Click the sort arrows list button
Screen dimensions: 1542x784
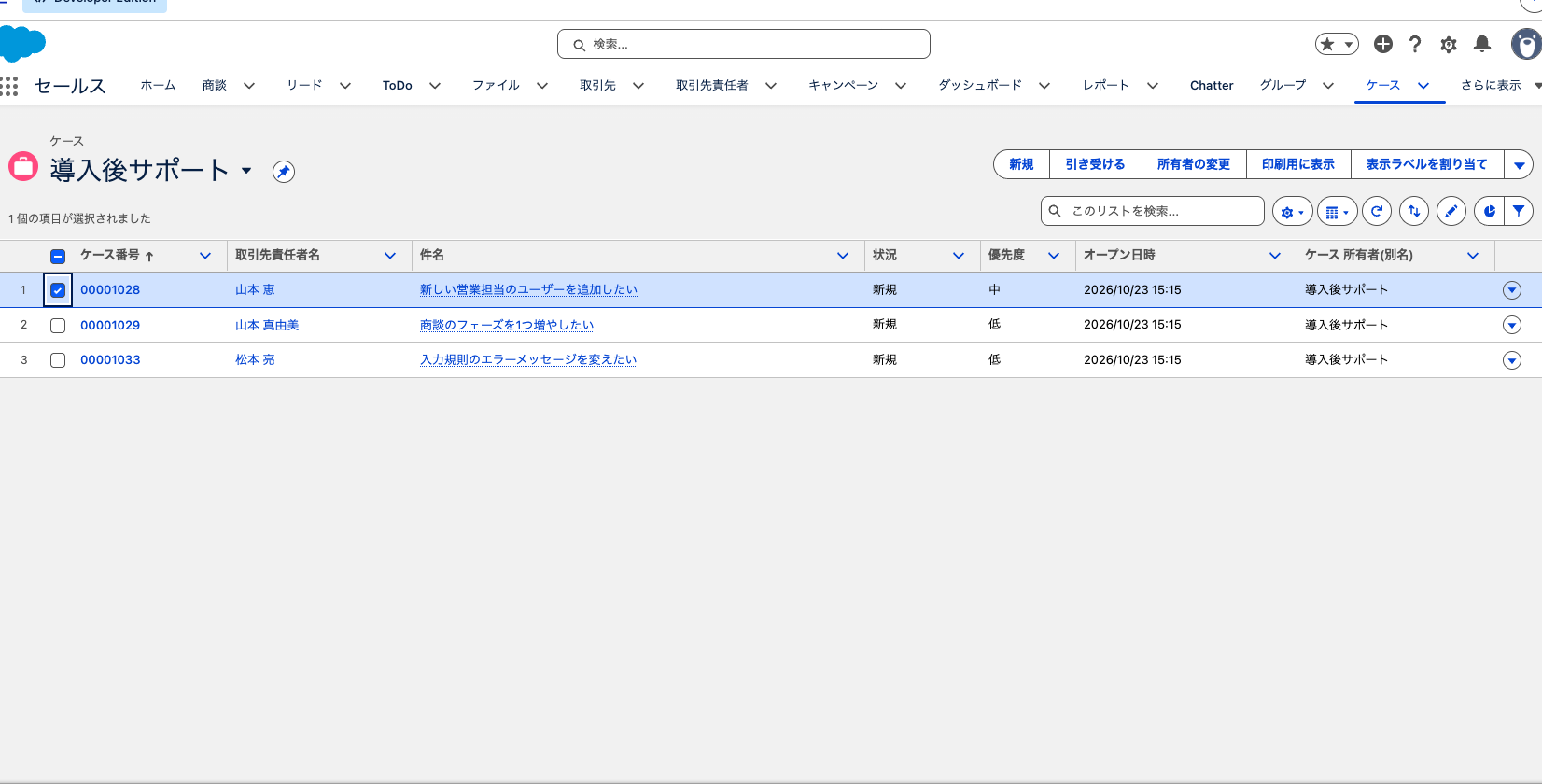click(x=1414, y=212)
